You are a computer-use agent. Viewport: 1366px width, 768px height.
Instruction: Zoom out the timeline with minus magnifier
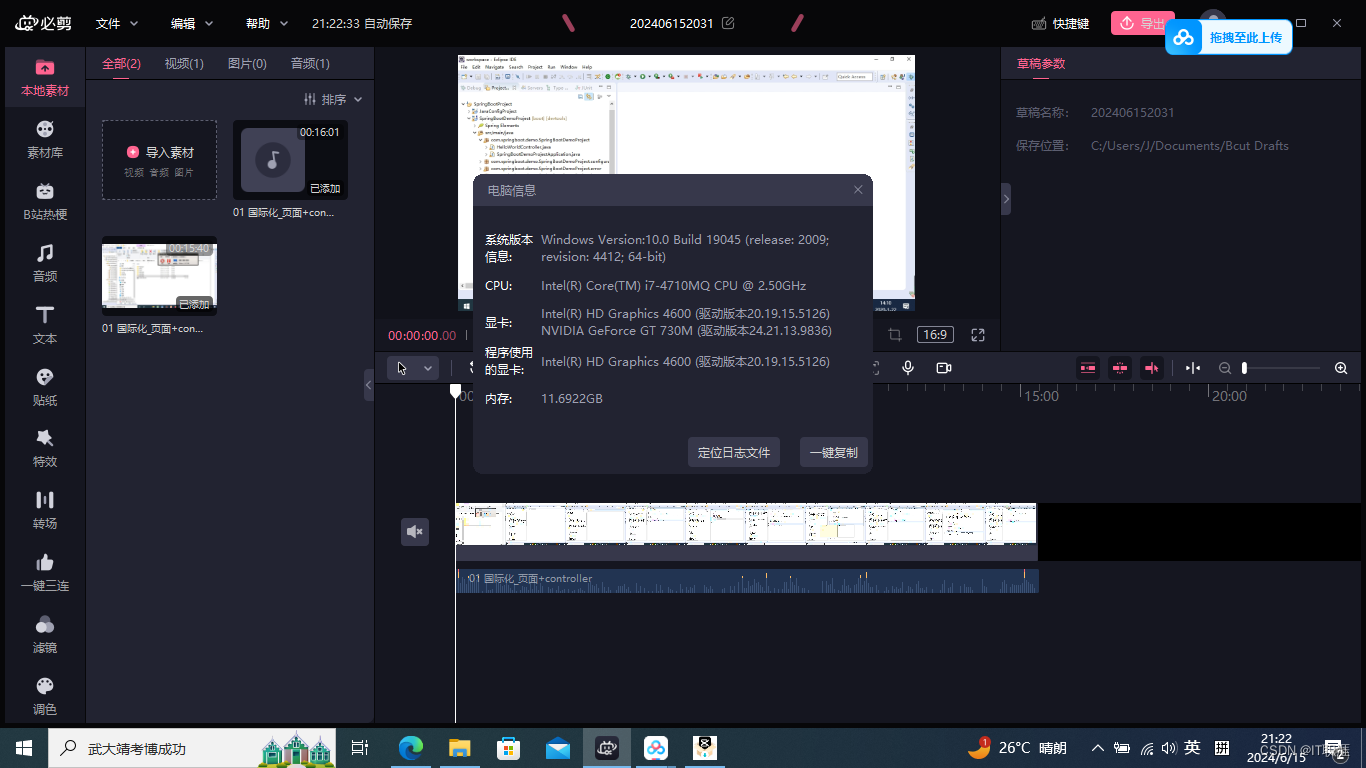point(1225,368)
